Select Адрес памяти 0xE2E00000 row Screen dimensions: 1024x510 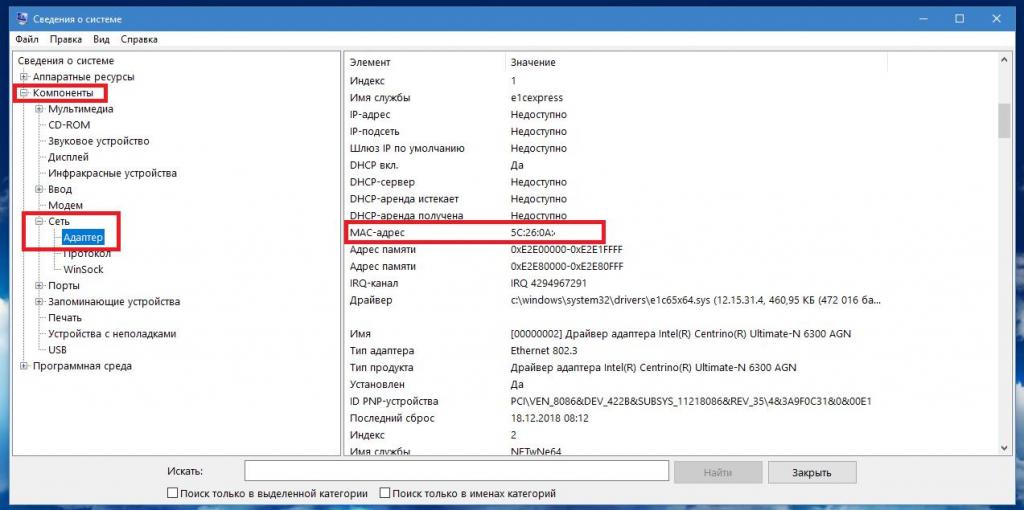[x=614, y=249]
